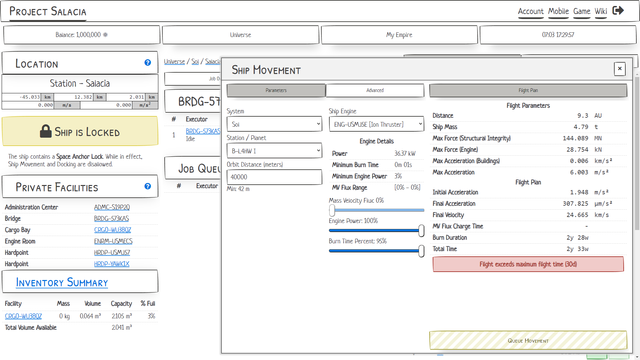Adjust the Burn Time Percent slider
This screenshot has width=640, height=360.
[376, 251]
